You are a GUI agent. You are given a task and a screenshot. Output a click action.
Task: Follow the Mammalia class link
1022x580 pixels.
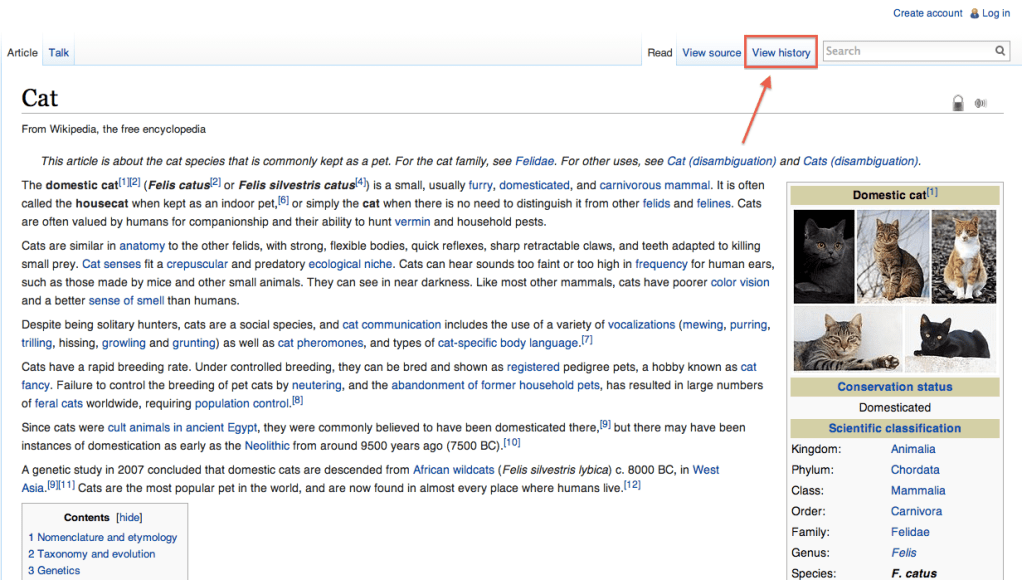[918, 491]
